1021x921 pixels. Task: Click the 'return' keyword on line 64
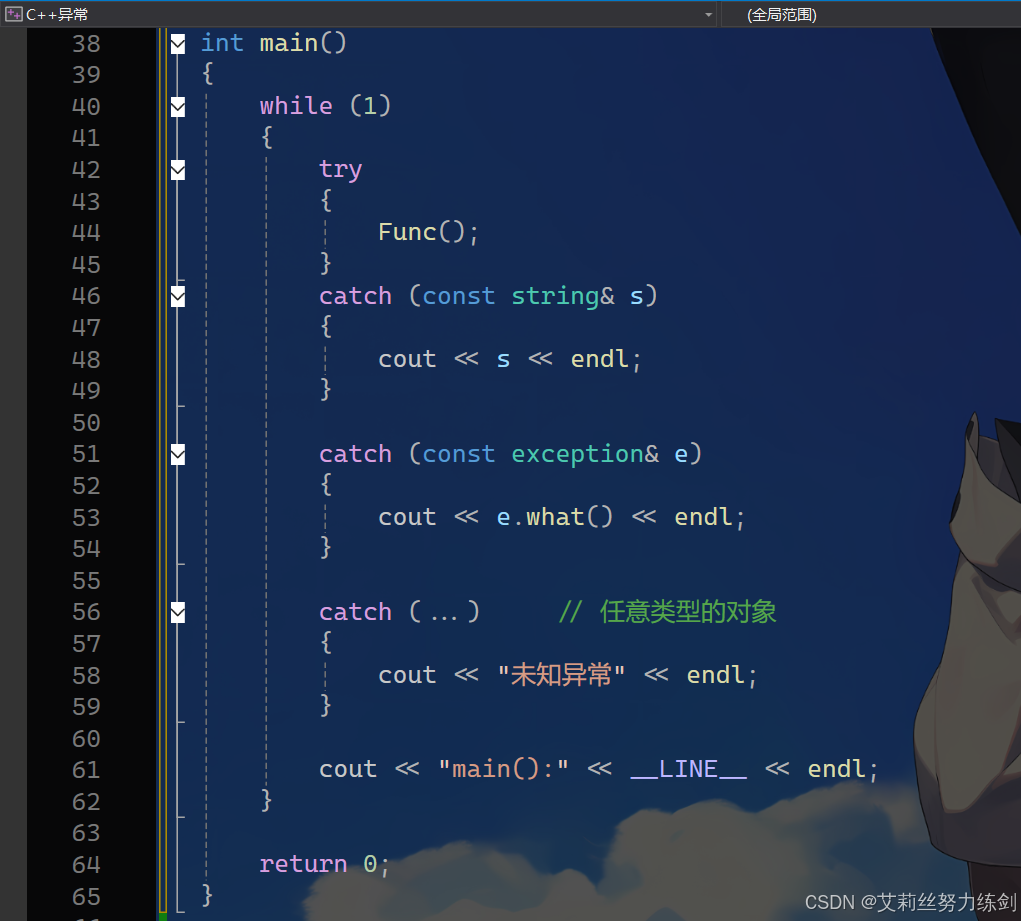coord(303,864)
